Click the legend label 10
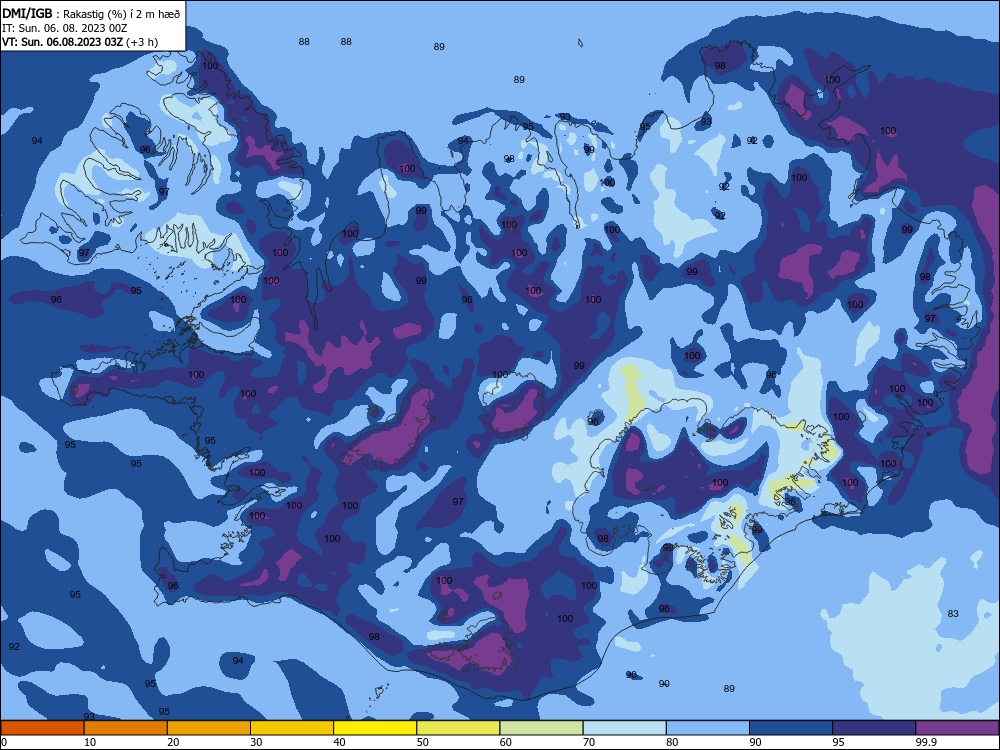The height and width of the screenshot is (750, 1000). (x=90, y=742)
